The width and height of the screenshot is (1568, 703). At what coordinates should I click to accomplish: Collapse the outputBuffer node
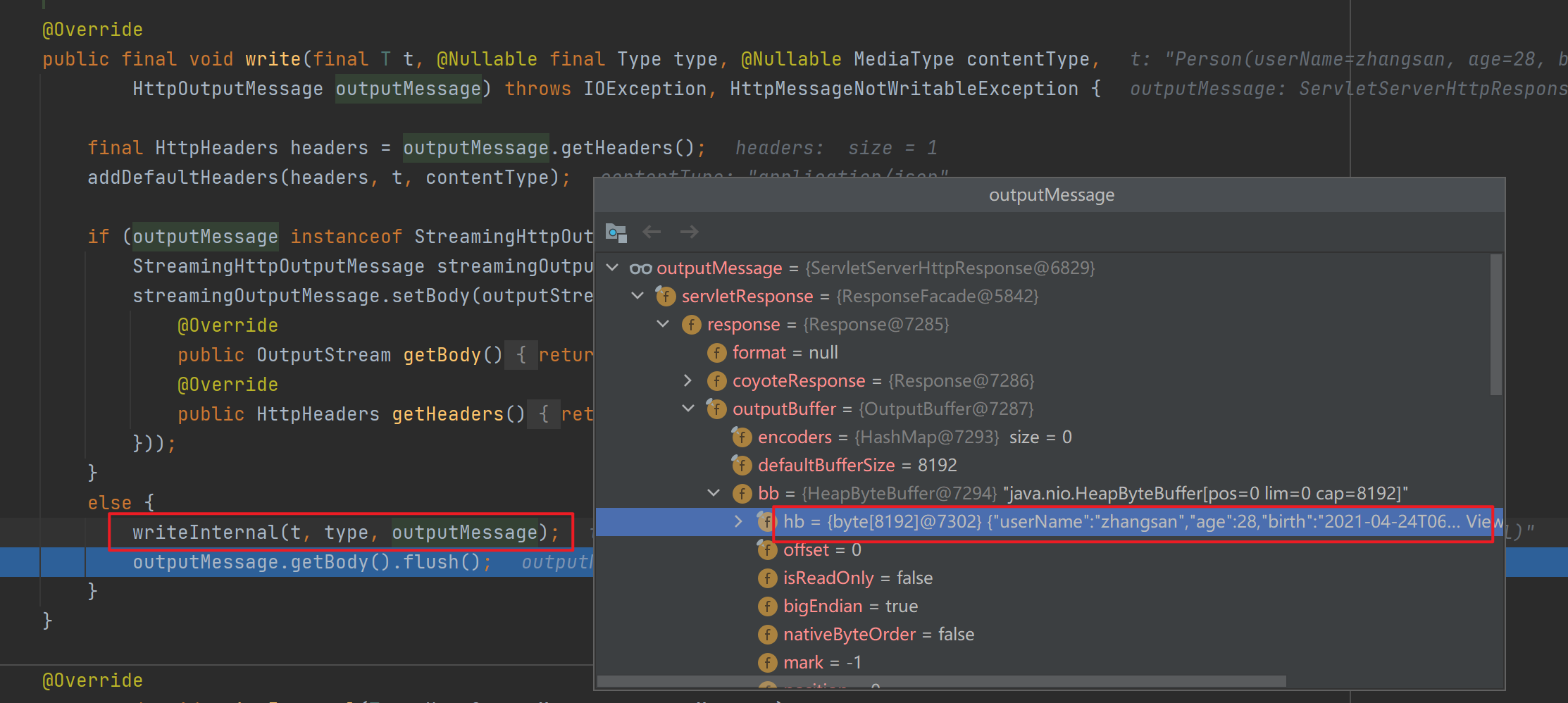pyautogui.click(x=688, y=409)
